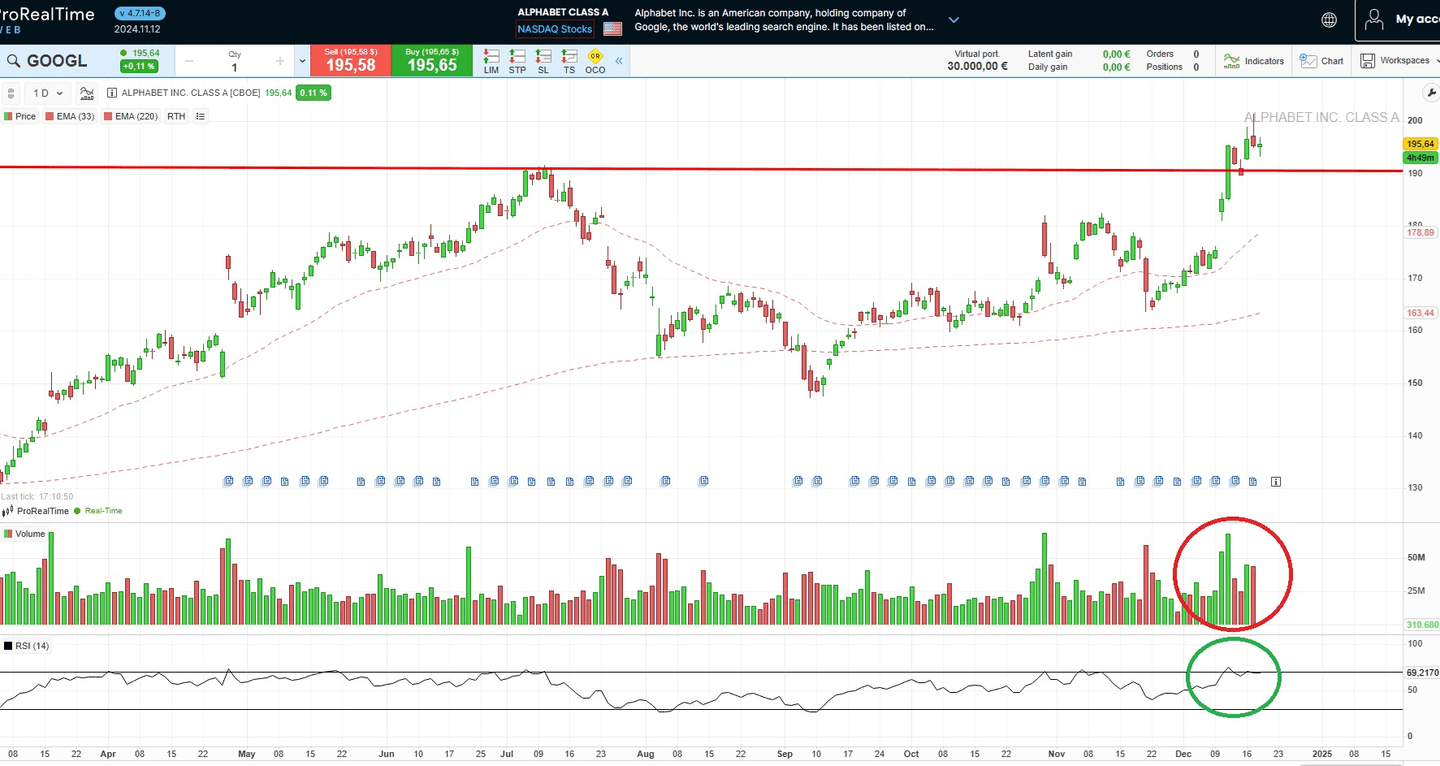This screenshot has height=766, width=1440.
Task: Choose the SL stop-loss order icon
Action: pos(543,61)
